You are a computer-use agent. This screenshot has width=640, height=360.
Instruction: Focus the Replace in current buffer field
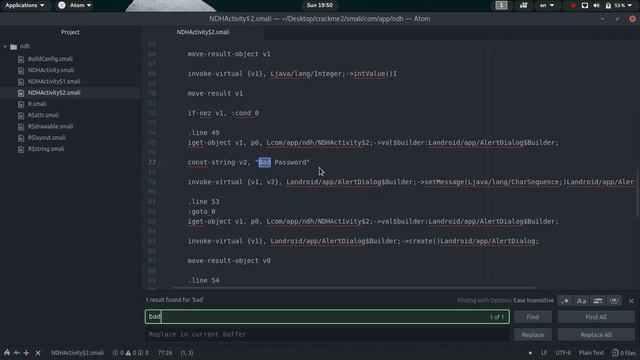[x=327, y=334]
